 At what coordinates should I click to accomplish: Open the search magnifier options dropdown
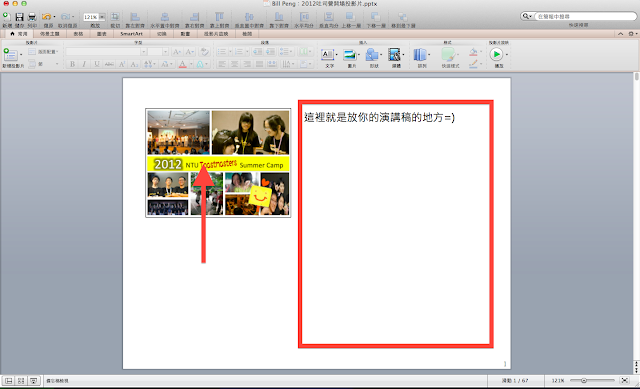pos(527,16)
